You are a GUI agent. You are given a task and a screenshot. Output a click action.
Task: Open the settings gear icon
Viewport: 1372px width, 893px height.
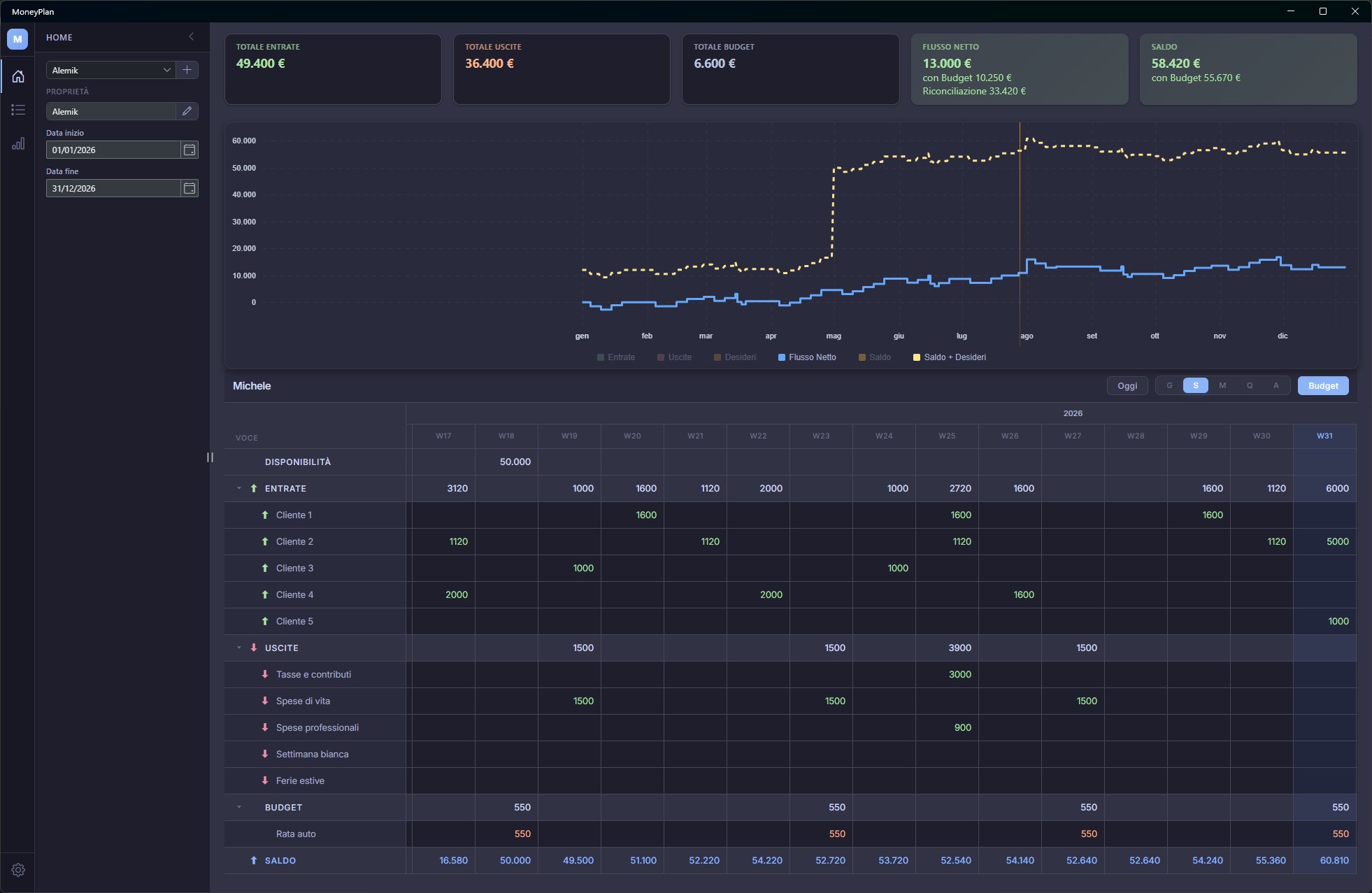(x=18, y=870)
